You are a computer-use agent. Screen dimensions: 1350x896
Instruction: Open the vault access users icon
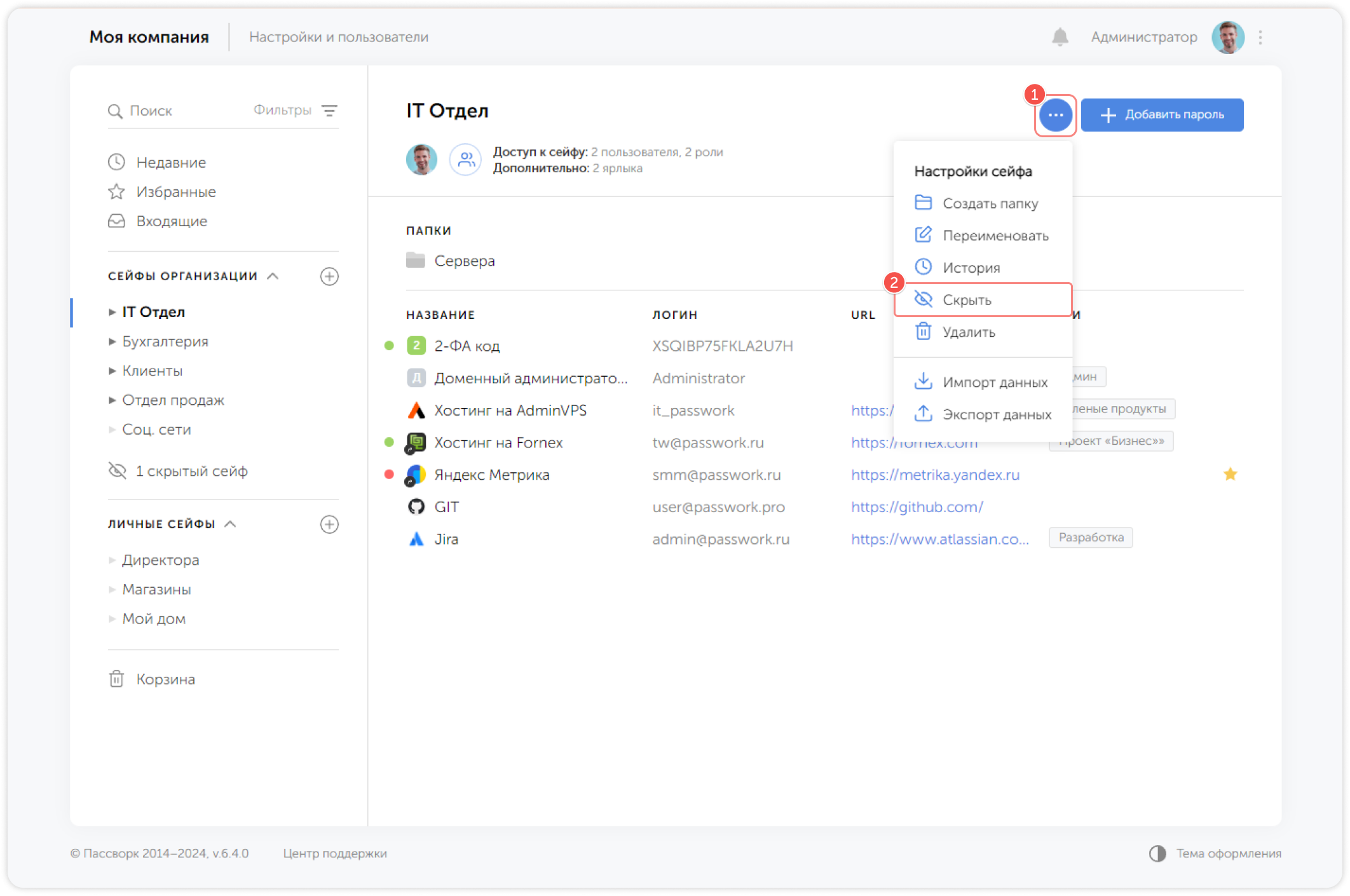coord(466,160)
